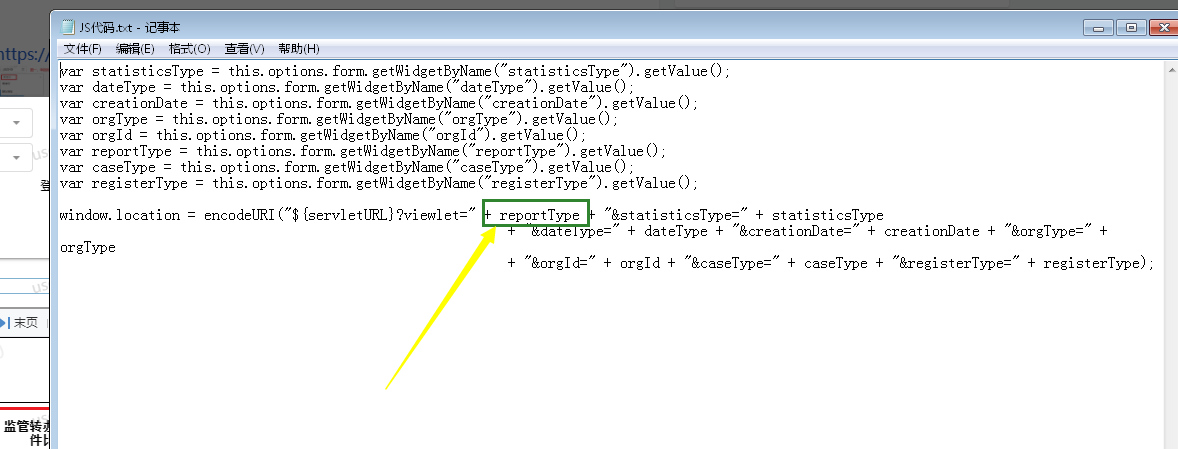Click the line starting with "var orgType"
1178x449 pixels.
[x=339, y=119]
